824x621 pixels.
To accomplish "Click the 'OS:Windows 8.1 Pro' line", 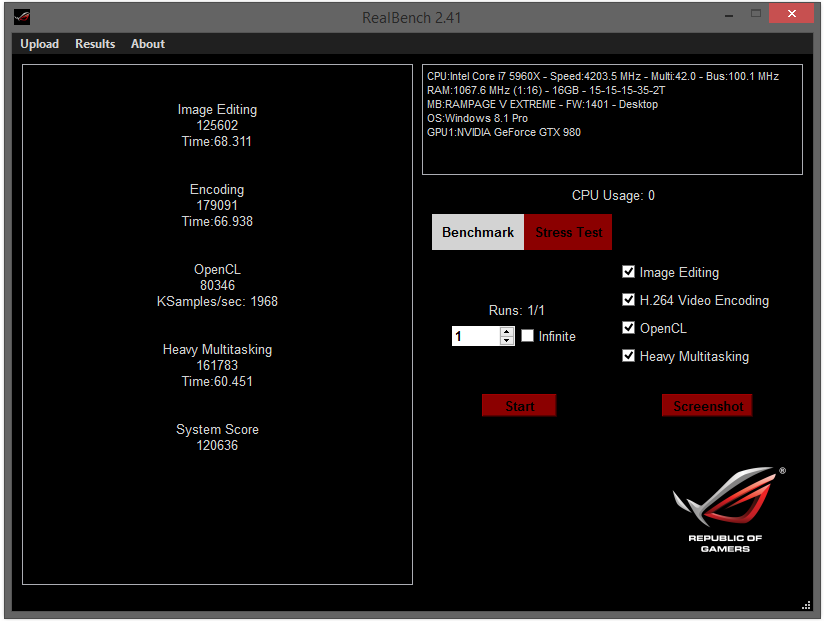I will pos(477,118).
